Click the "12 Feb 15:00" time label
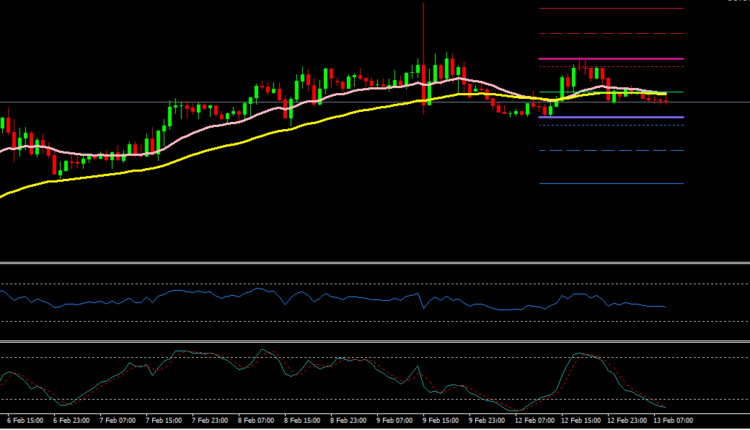 (x=581, y=421)
